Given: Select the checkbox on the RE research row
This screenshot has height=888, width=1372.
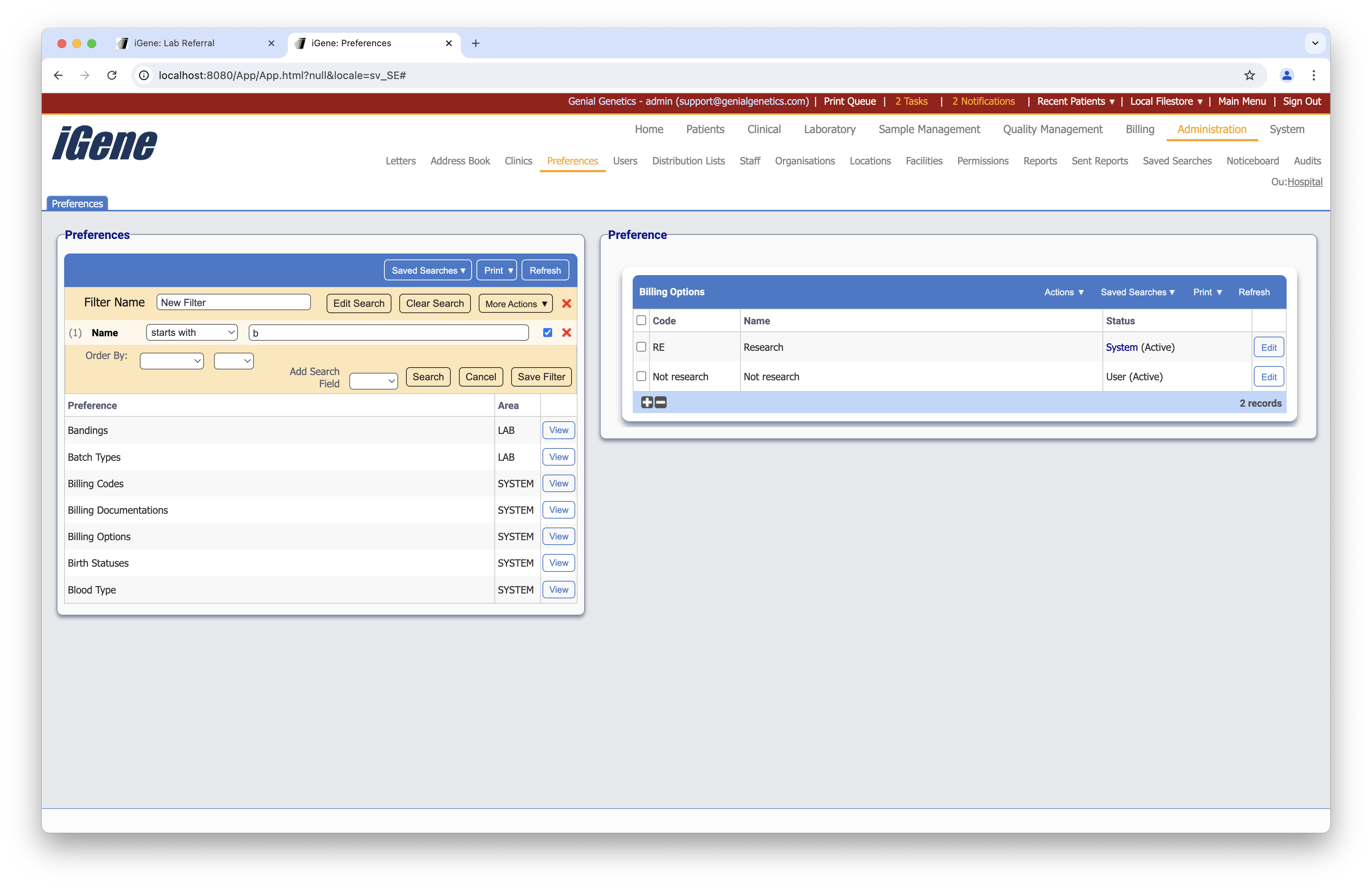Looking at the screenshot, I should coord(641,347).
